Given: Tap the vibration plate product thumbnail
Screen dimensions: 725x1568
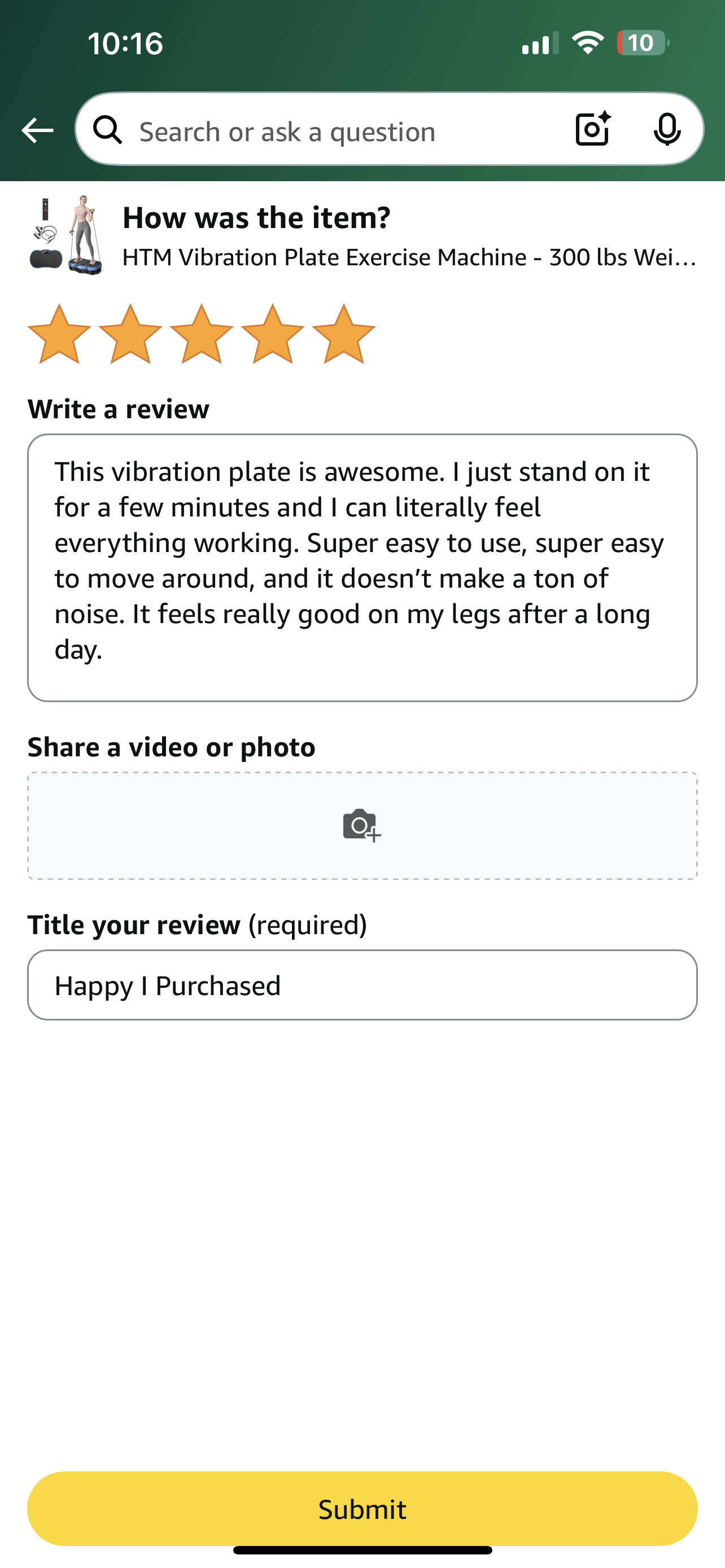Looking at the screenshot, I should click(65, 235).
